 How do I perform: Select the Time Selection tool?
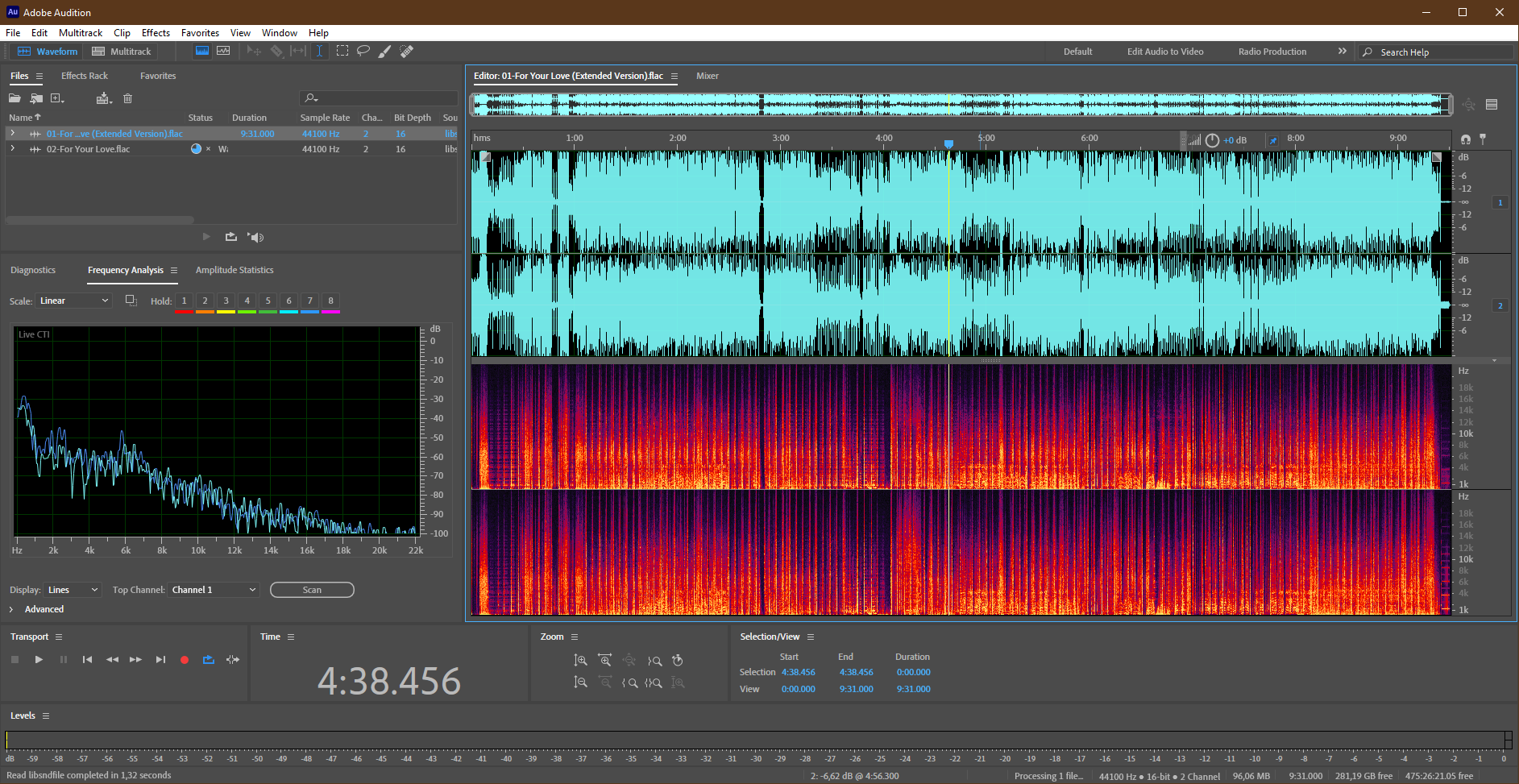tap(320, 51)
